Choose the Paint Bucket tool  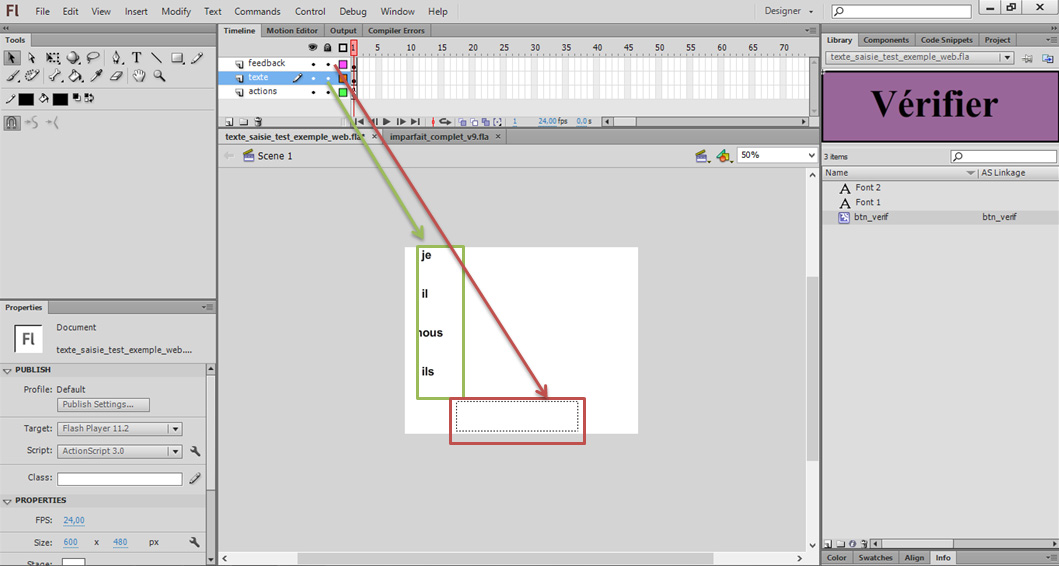coord(75,76)
